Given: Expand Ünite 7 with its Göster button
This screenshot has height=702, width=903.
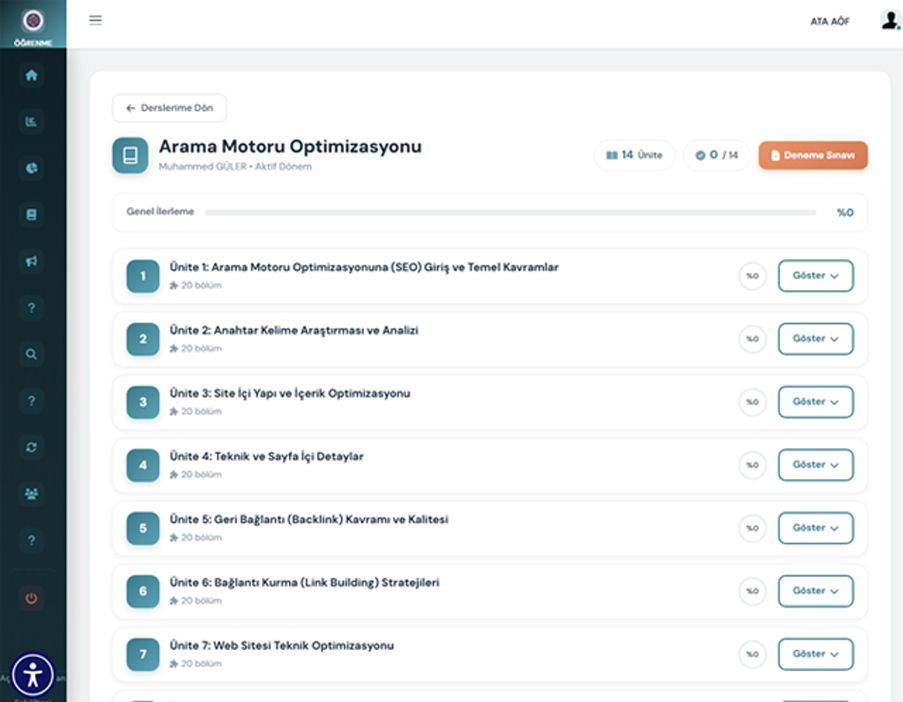Looking at the screenshot, I should tap(815, 654).
